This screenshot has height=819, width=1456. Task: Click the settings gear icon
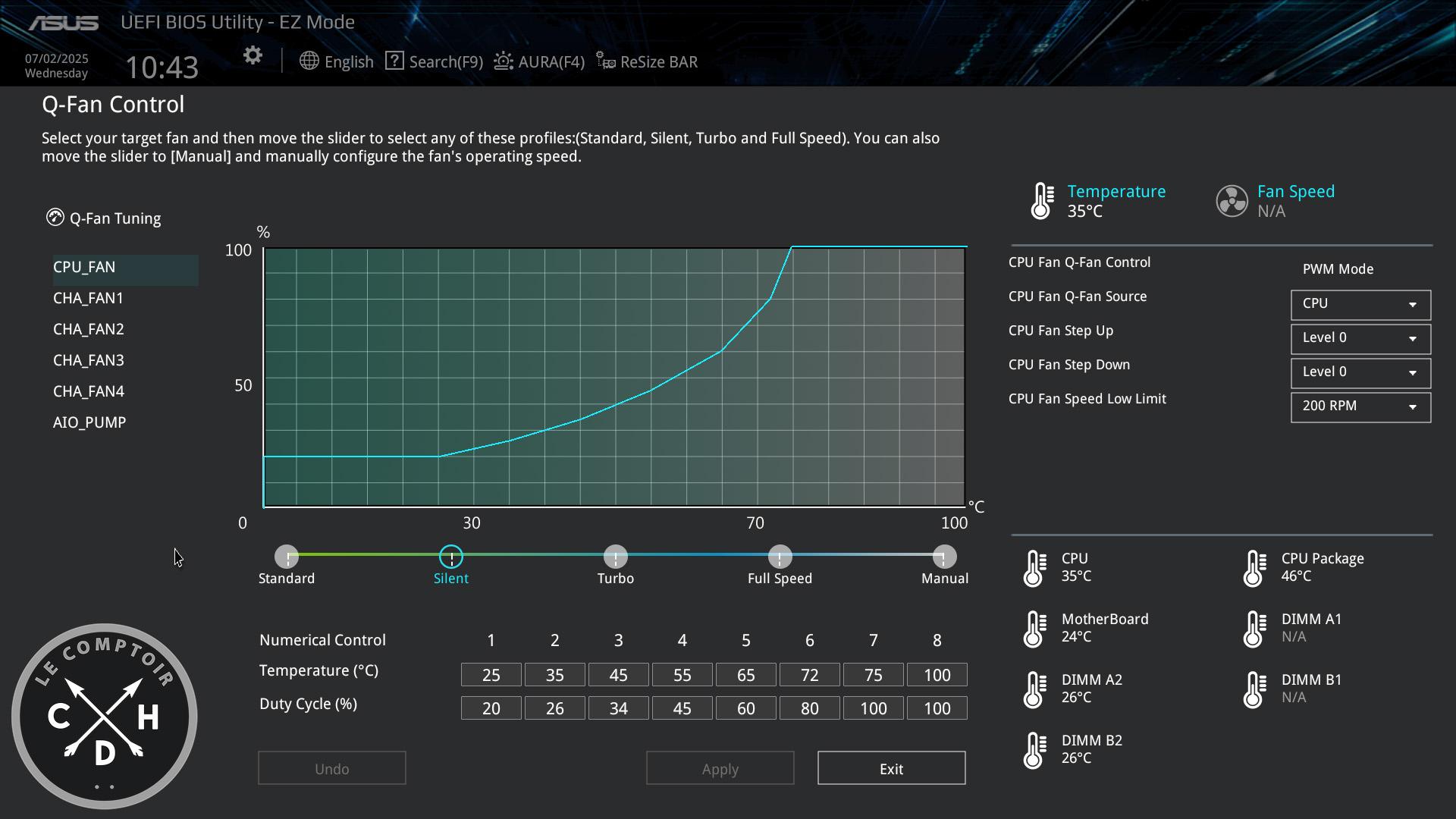[253, 55]
